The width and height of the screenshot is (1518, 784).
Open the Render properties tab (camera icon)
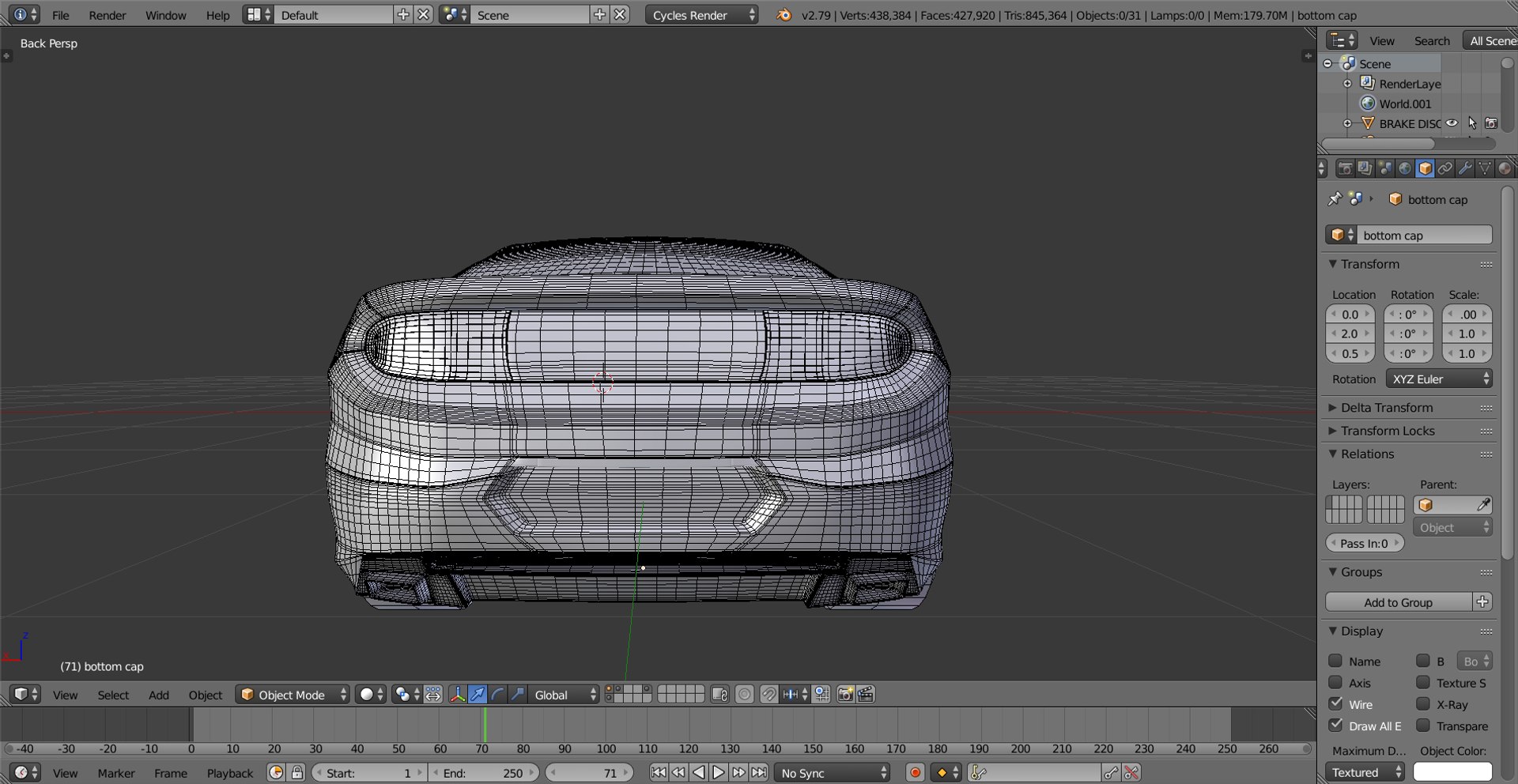coord(1345,168)
